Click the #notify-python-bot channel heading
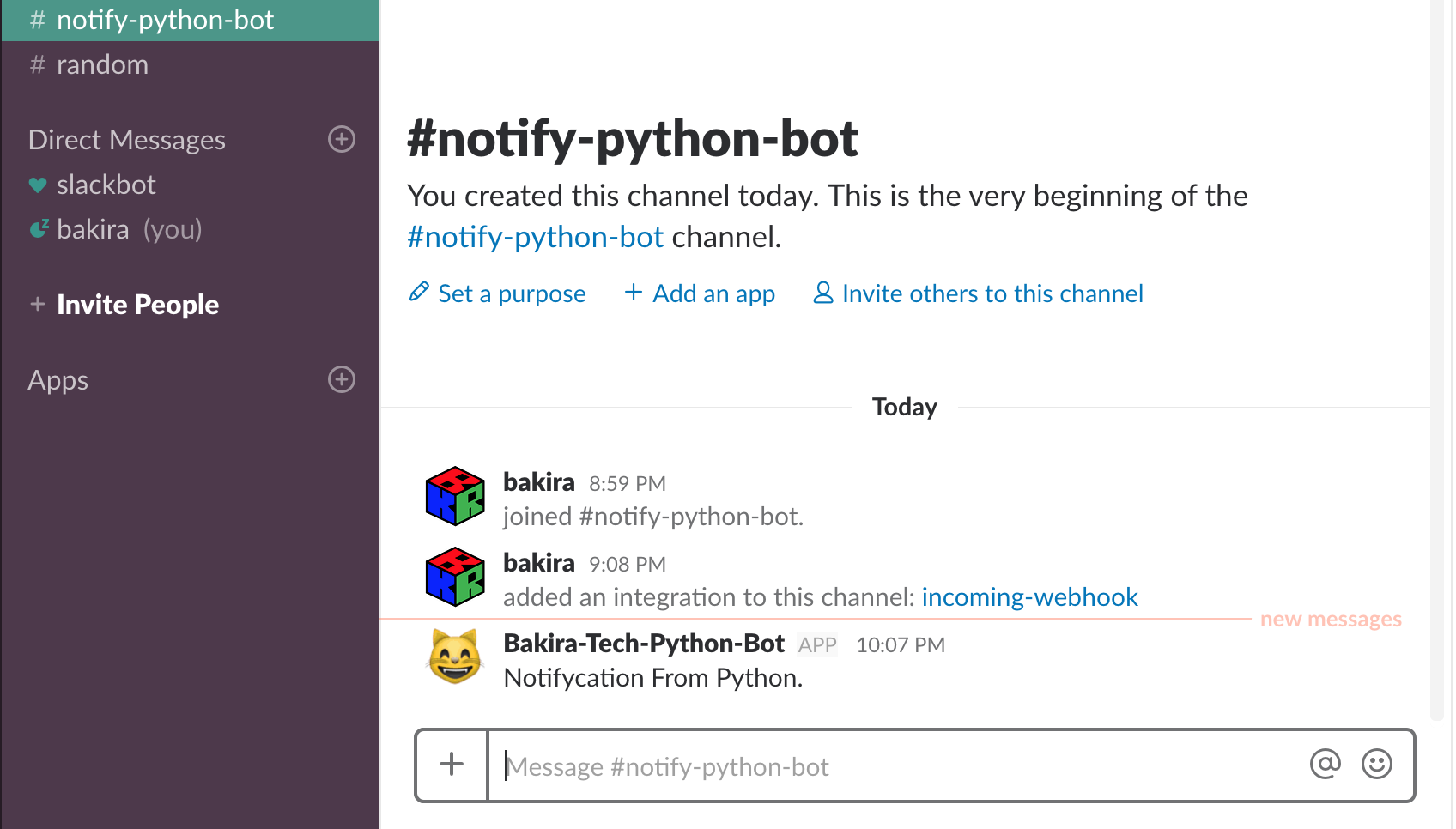This screenshot has width=1456, height=829. 632,139
